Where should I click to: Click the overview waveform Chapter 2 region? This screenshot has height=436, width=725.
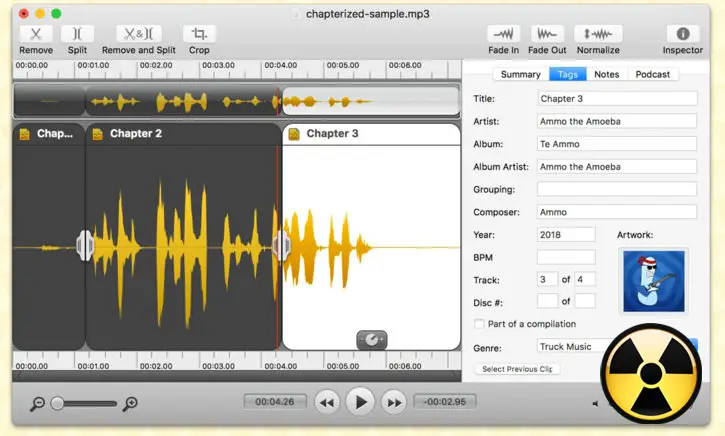coord(183,101)
